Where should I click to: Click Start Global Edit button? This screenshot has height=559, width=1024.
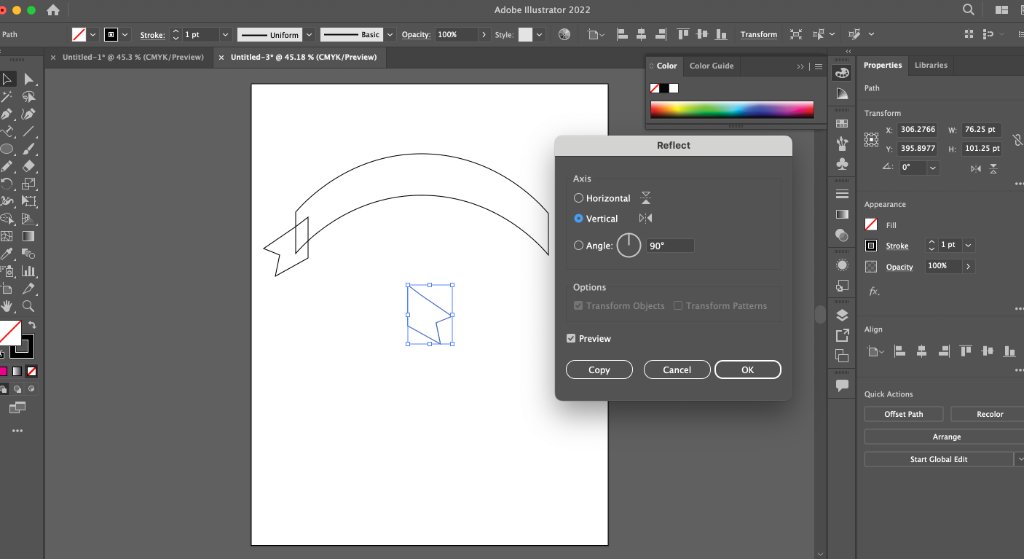click(x=938, y=459)
